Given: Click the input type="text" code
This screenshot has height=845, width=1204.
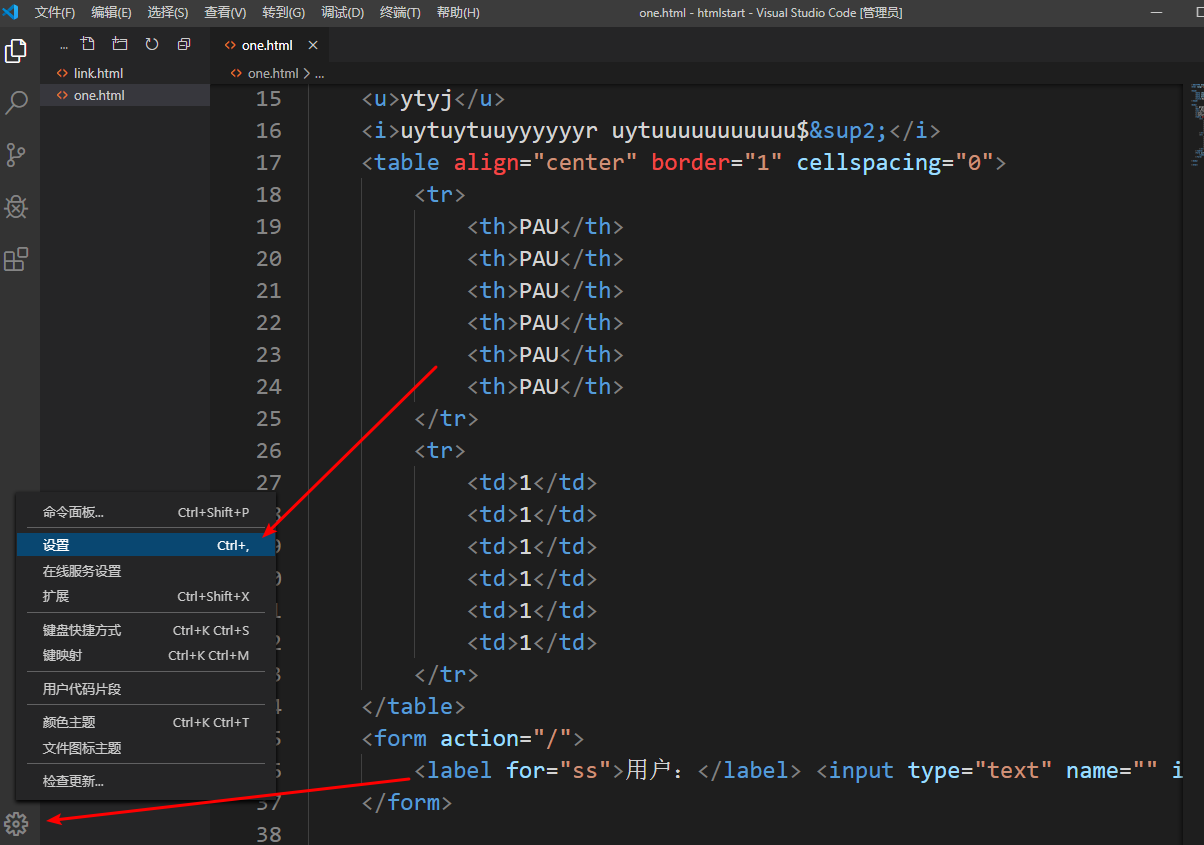Looking at the screenshot, I should [935, 770].
